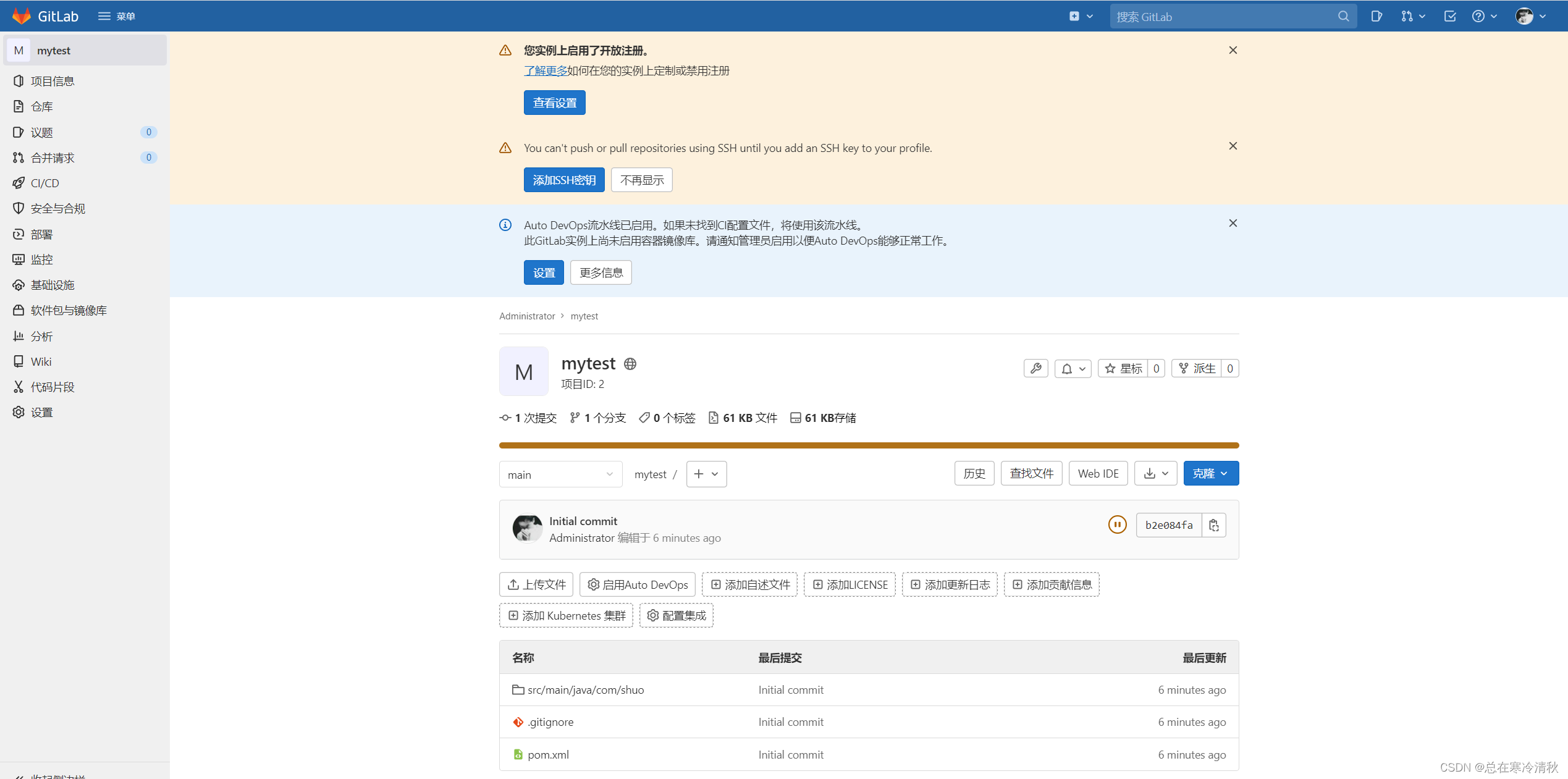The width and height of the screenshot is (1568, 779).
Task: Open 项目信息 in the sidebar
Action: pyautogui.click(x=85, y=81)
